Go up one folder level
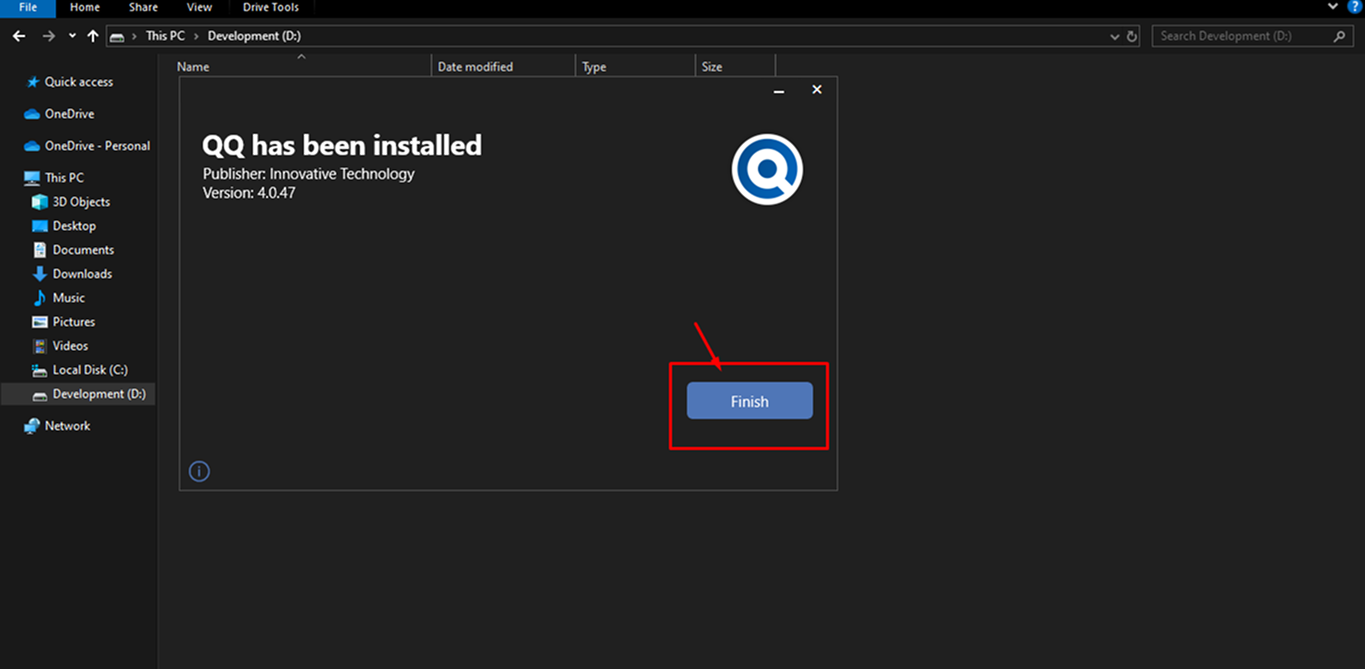Image resolution: width=1365 pixels, height=669 pixels. tap(93, 36)
